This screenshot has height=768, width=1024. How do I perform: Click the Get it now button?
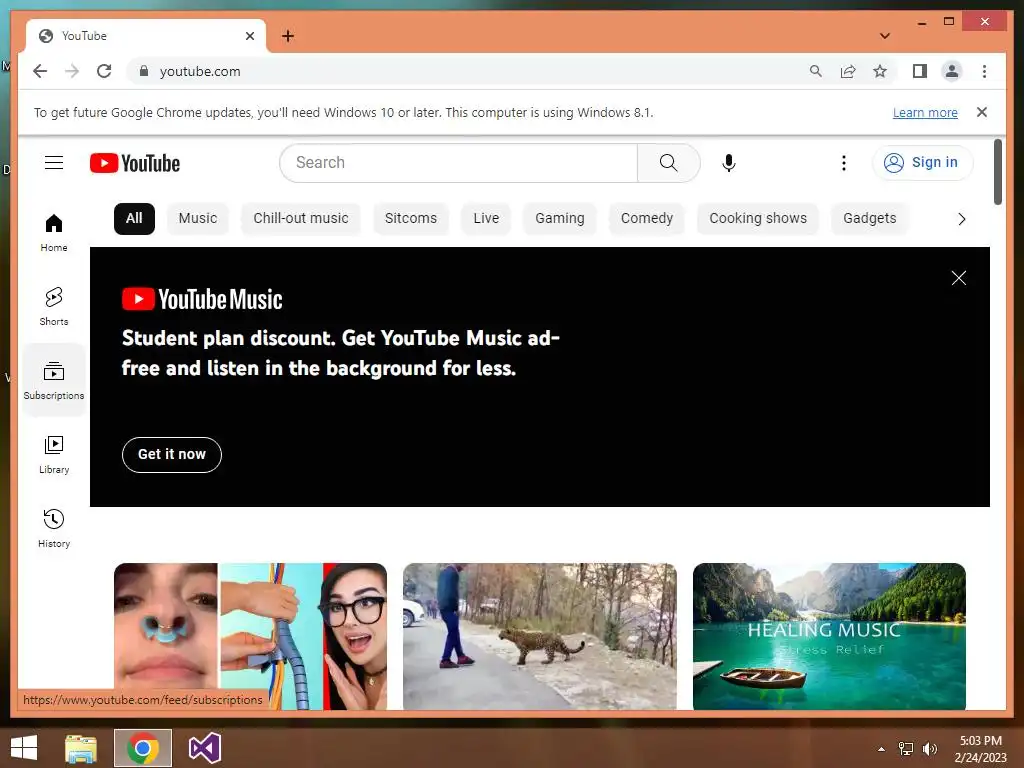172,455
